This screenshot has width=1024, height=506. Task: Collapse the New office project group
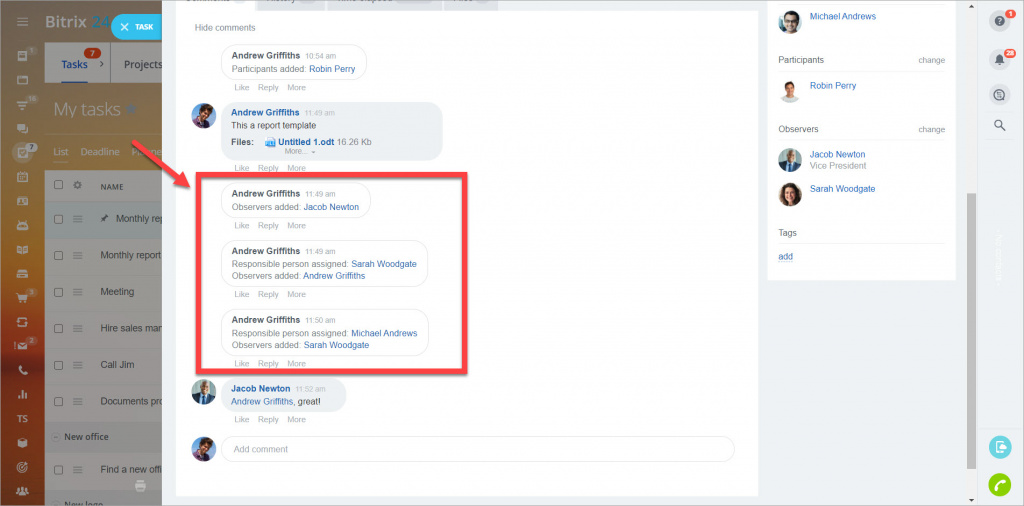click(x=56, y=437)
